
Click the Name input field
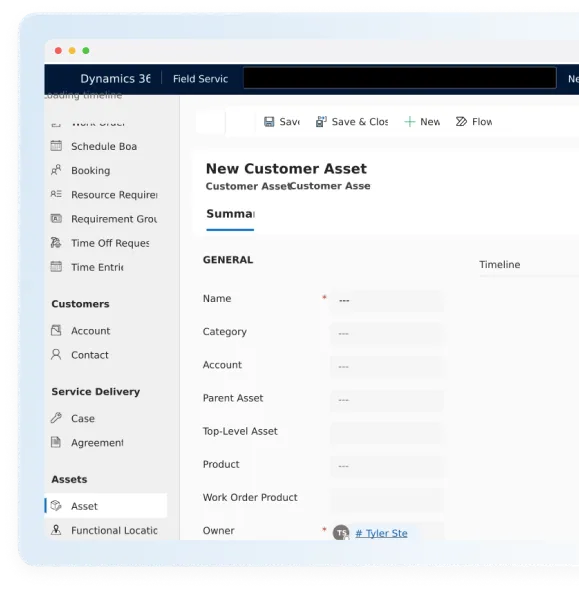(x=387, y=300)
